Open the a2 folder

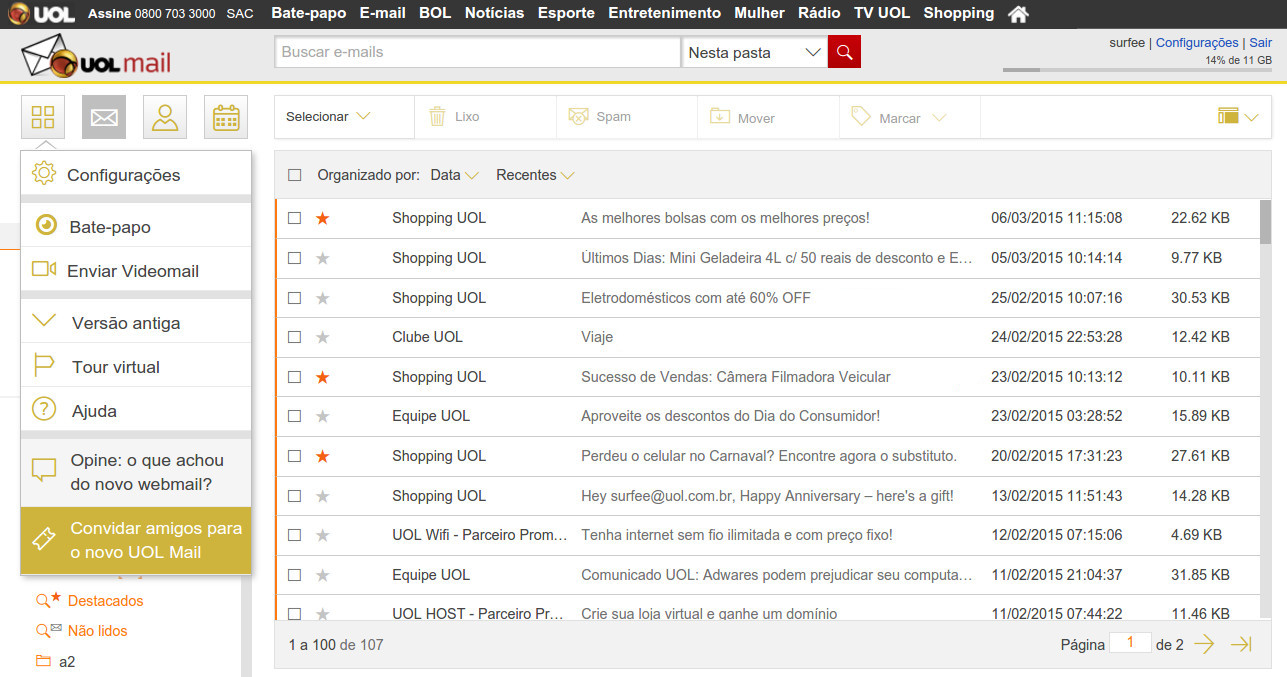(67, 662)
